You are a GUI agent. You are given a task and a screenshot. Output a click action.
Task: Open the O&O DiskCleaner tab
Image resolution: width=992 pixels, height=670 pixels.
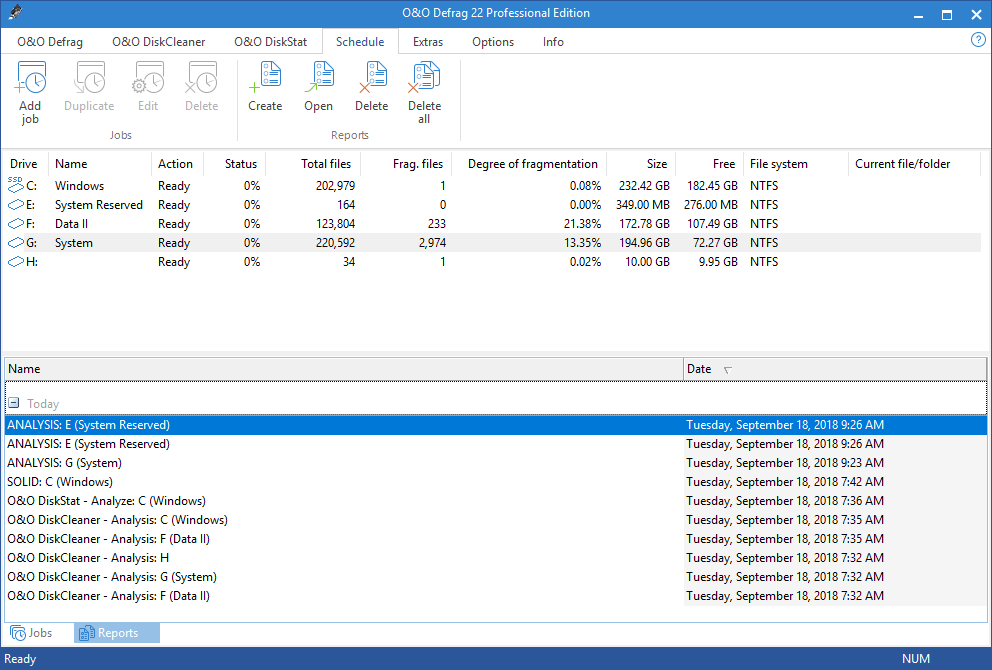pos(159,42)
